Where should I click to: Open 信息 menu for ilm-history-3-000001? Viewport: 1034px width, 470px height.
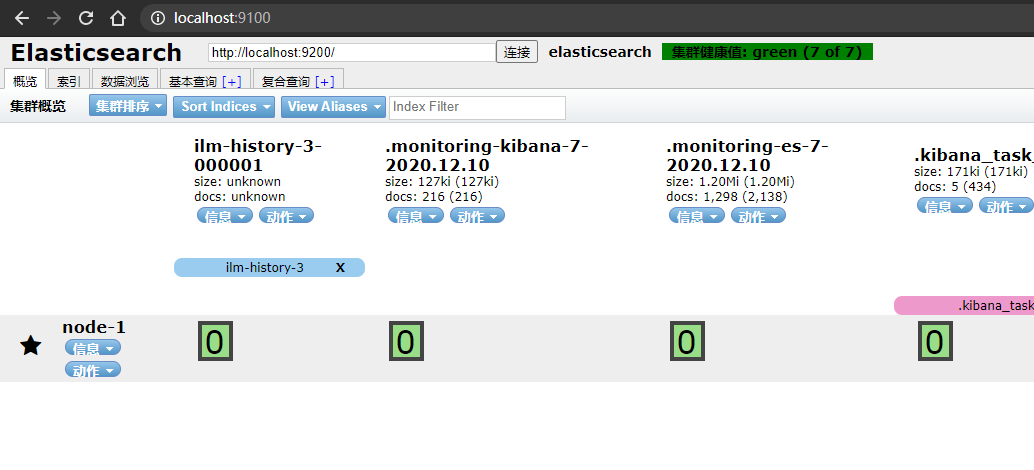pyautogui.click(x=225, y=216)
